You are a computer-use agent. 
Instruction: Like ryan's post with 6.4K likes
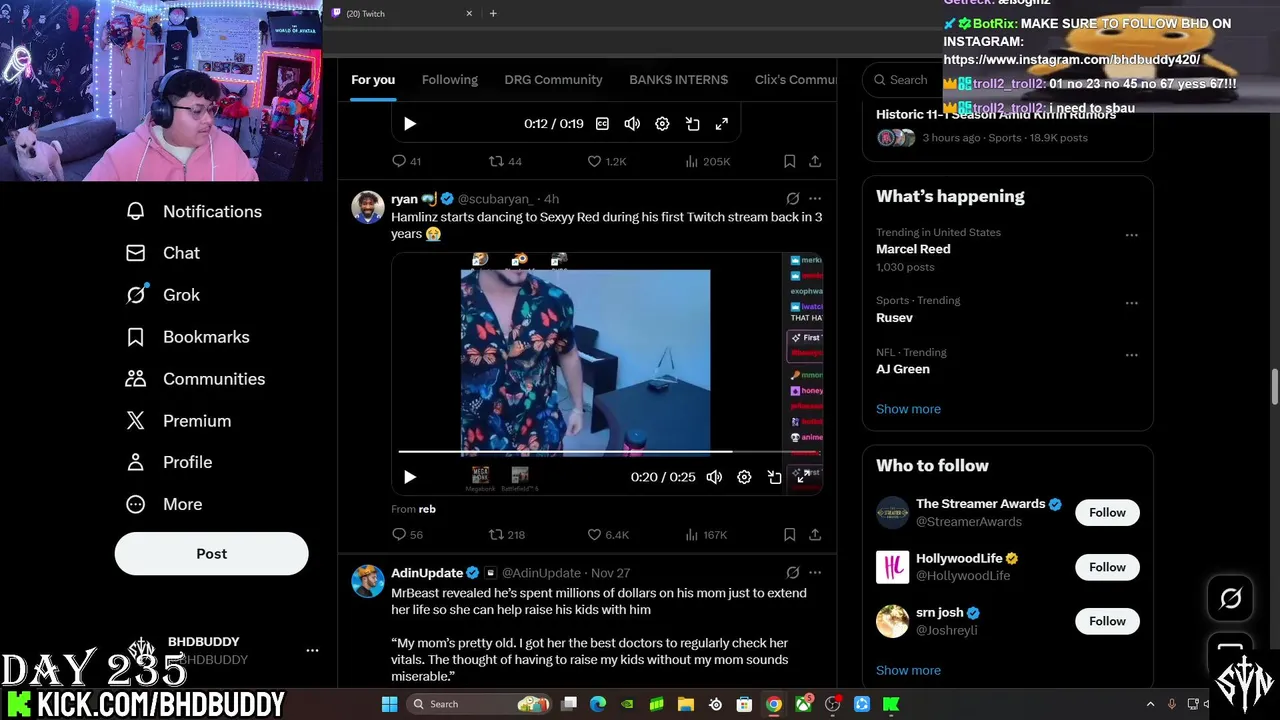click(x=607, y=535)
